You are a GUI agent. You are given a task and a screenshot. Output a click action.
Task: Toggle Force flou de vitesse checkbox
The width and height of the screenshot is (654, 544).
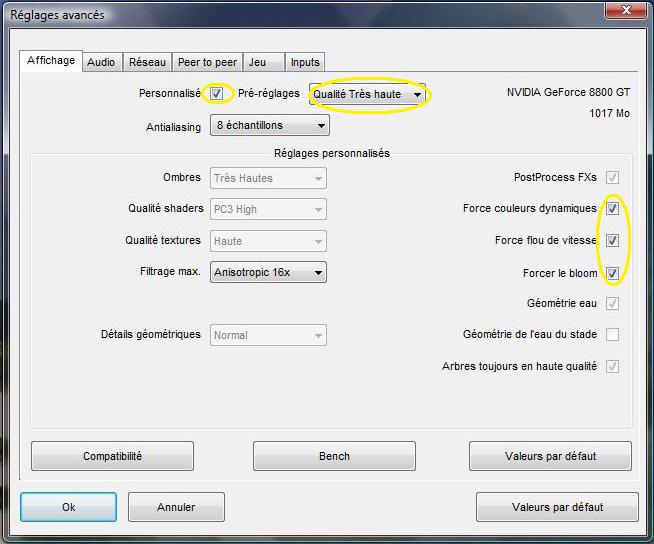[x=612, y=240]
